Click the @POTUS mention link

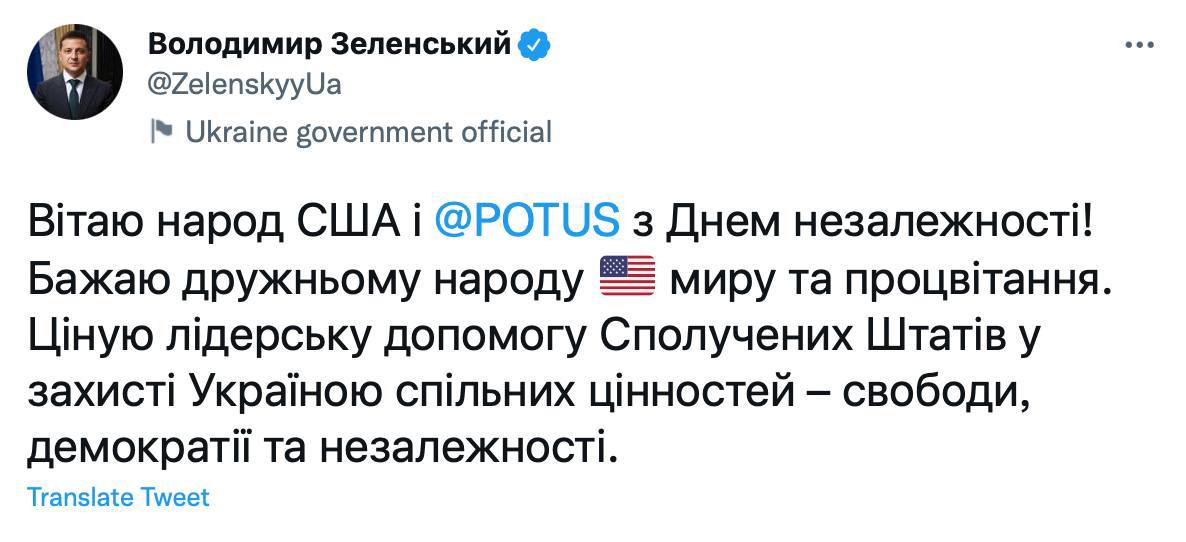coord(528,220)
